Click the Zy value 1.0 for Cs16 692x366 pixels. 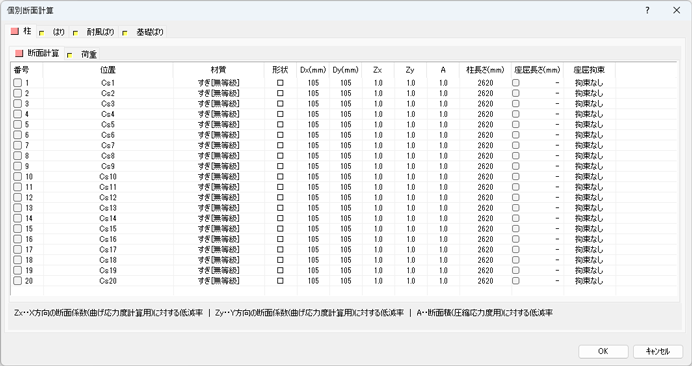click(411, 239)
